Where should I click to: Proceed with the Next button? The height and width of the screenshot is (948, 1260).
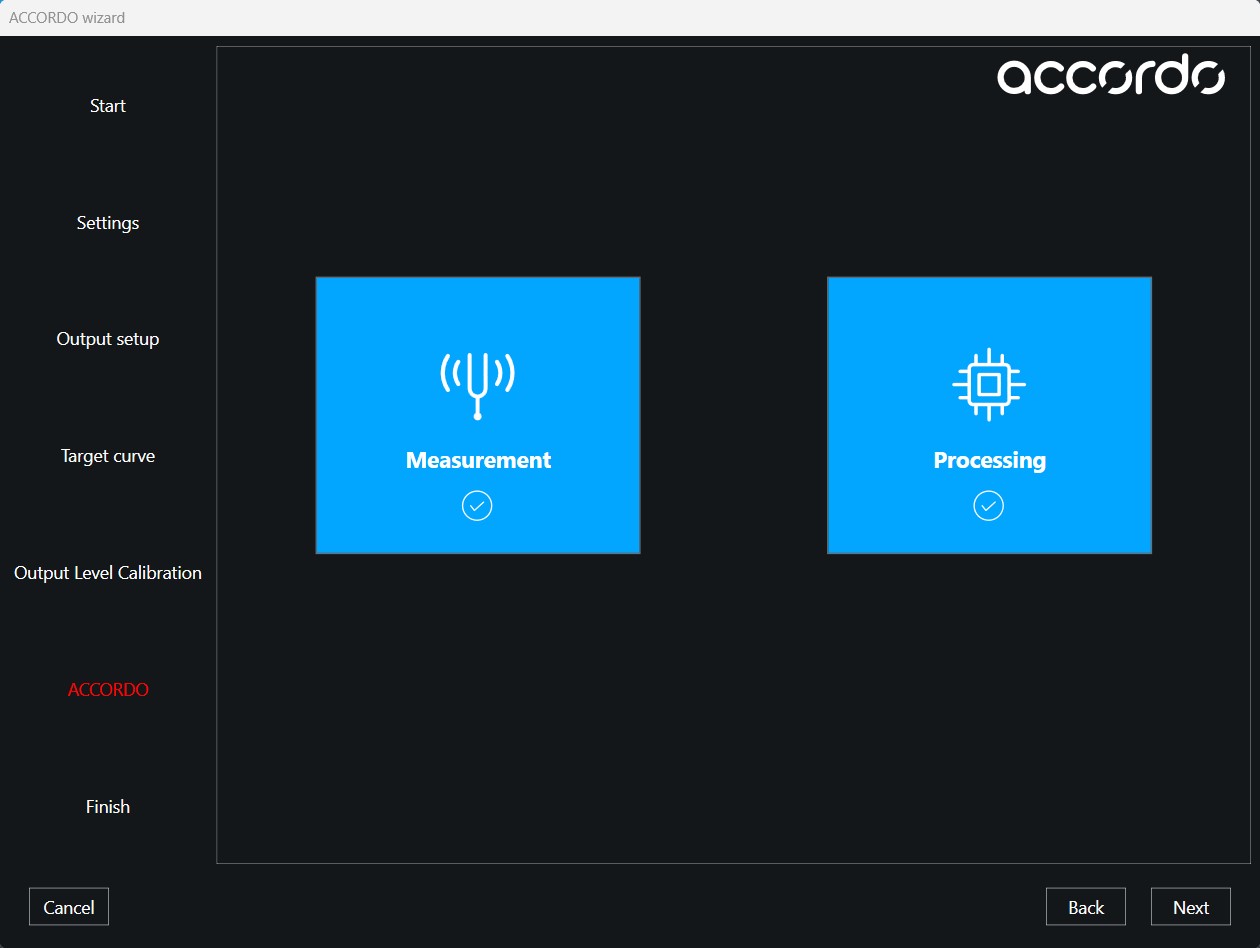point(1190,907)
